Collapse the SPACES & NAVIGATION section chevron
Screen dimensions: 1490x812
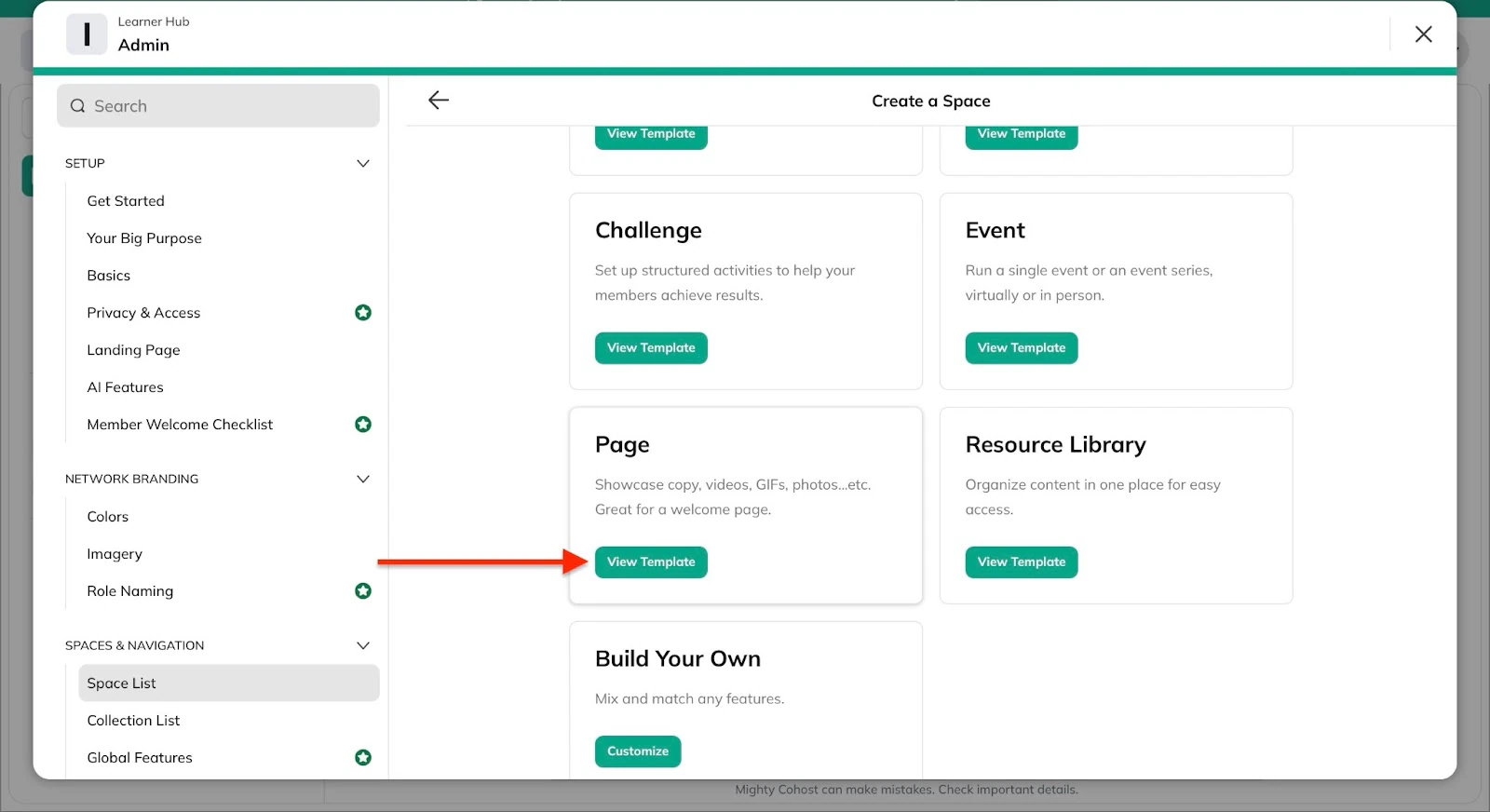click(363, 646)
